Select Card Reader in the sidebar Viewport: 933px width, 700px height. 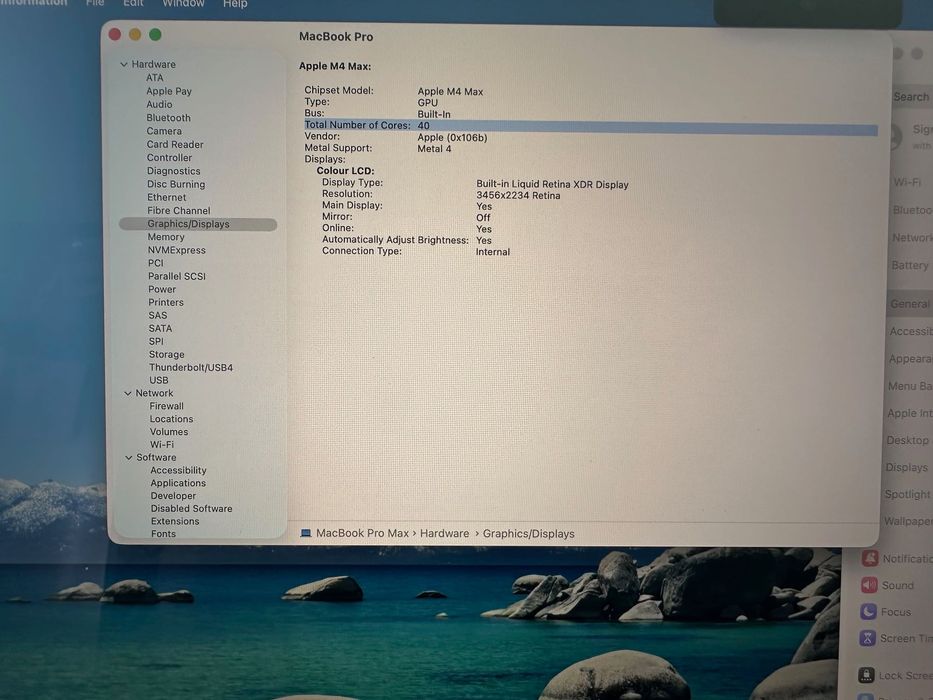pyautogui.click(x=175, y=144)
